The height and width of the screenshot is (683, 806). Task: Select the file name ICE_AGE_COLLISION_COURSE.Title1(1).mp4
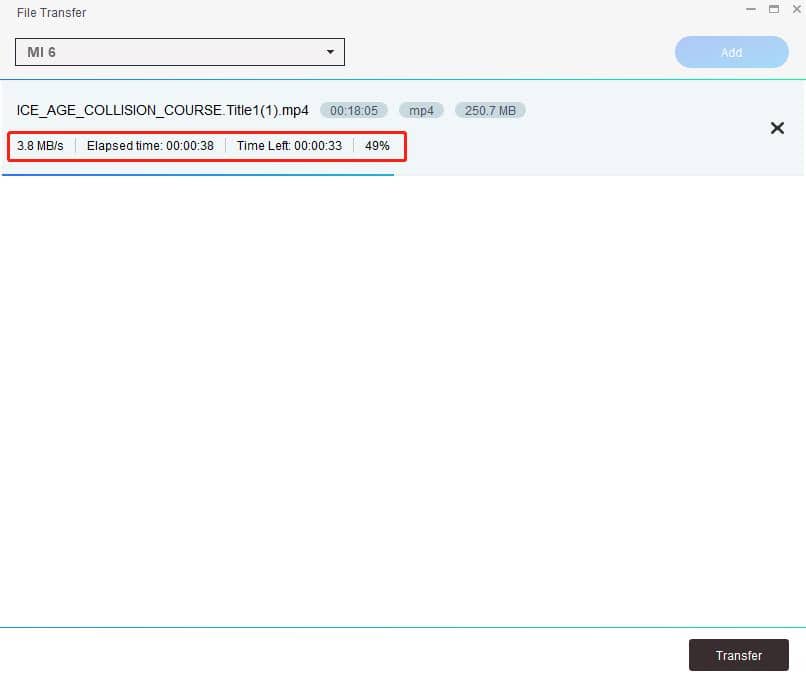pos(162,110)
